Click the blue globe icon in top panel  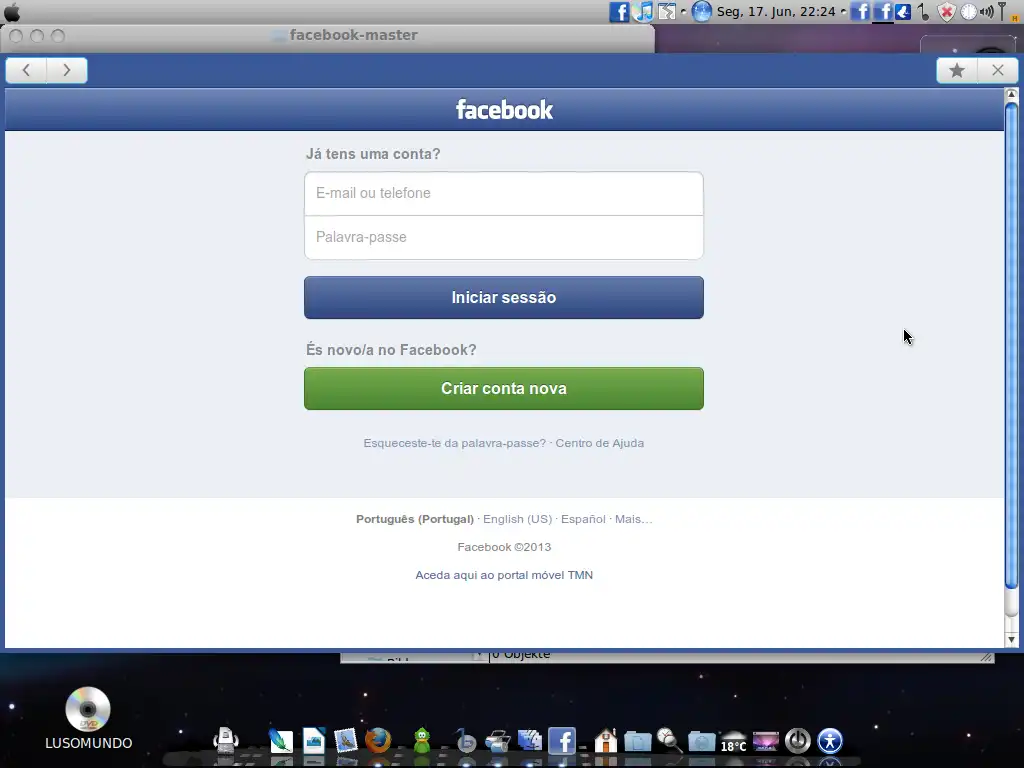point(701,12)
